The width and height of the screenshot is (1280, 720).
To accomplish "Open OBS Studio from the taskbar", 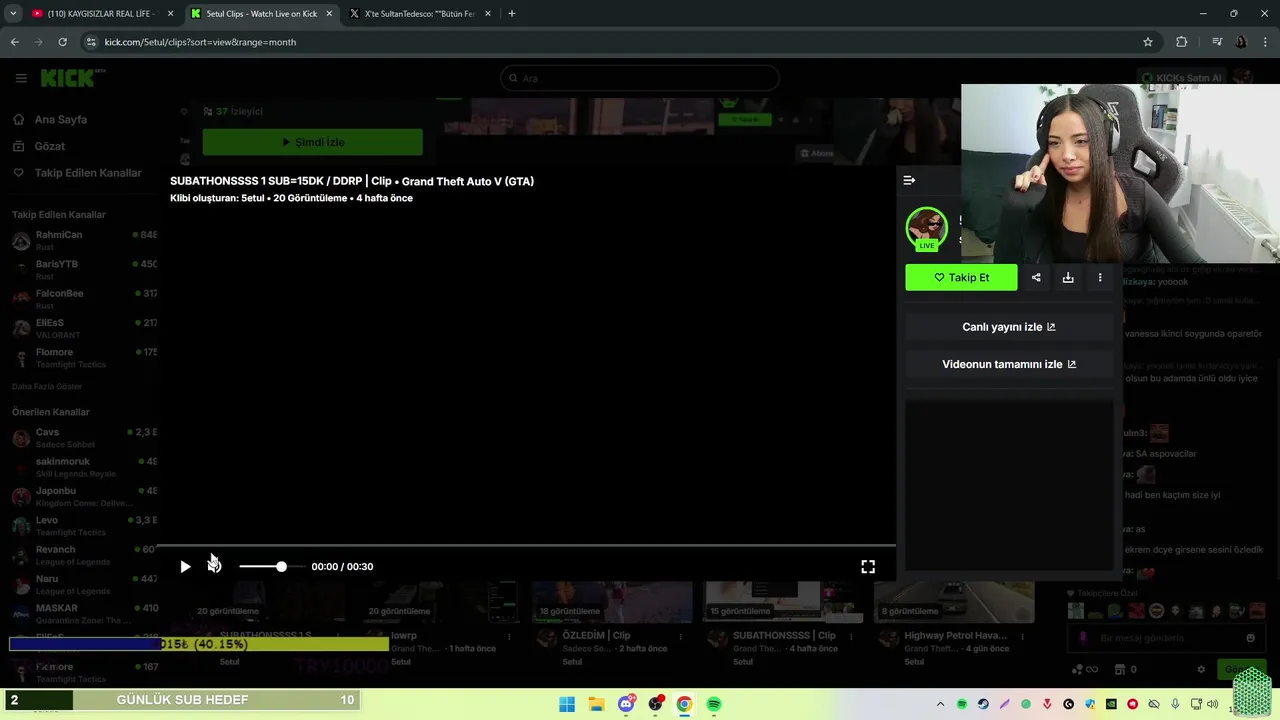I will click(x=655, y=704).
